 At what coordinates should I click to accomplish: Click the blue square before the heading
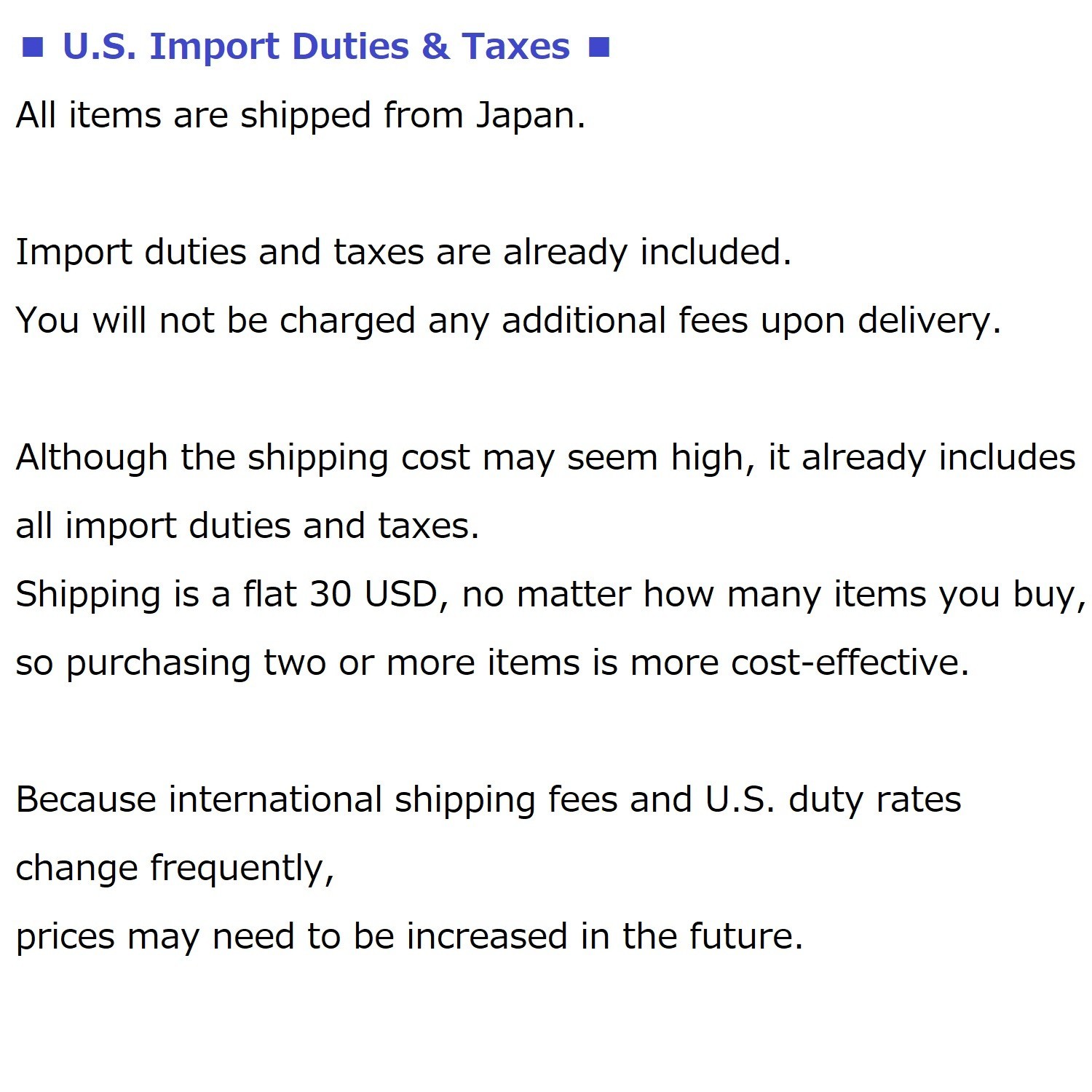[33, 49]
